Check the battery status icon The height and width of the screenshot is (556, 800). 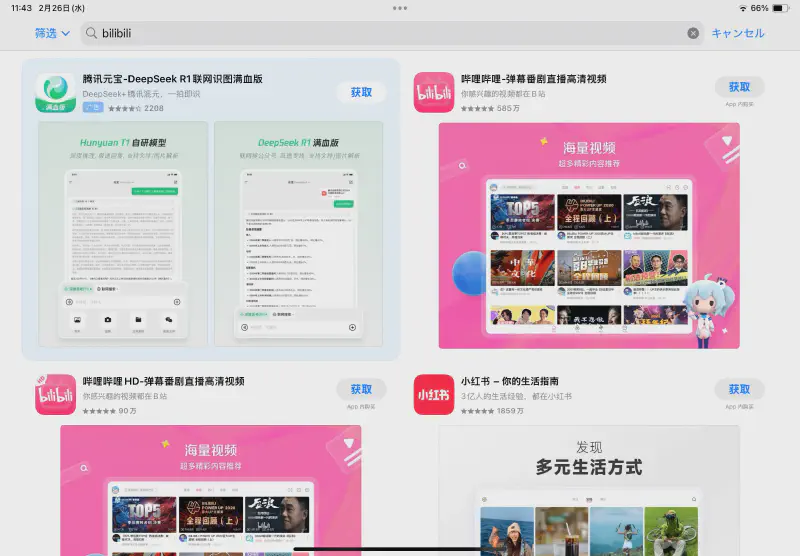781,8
